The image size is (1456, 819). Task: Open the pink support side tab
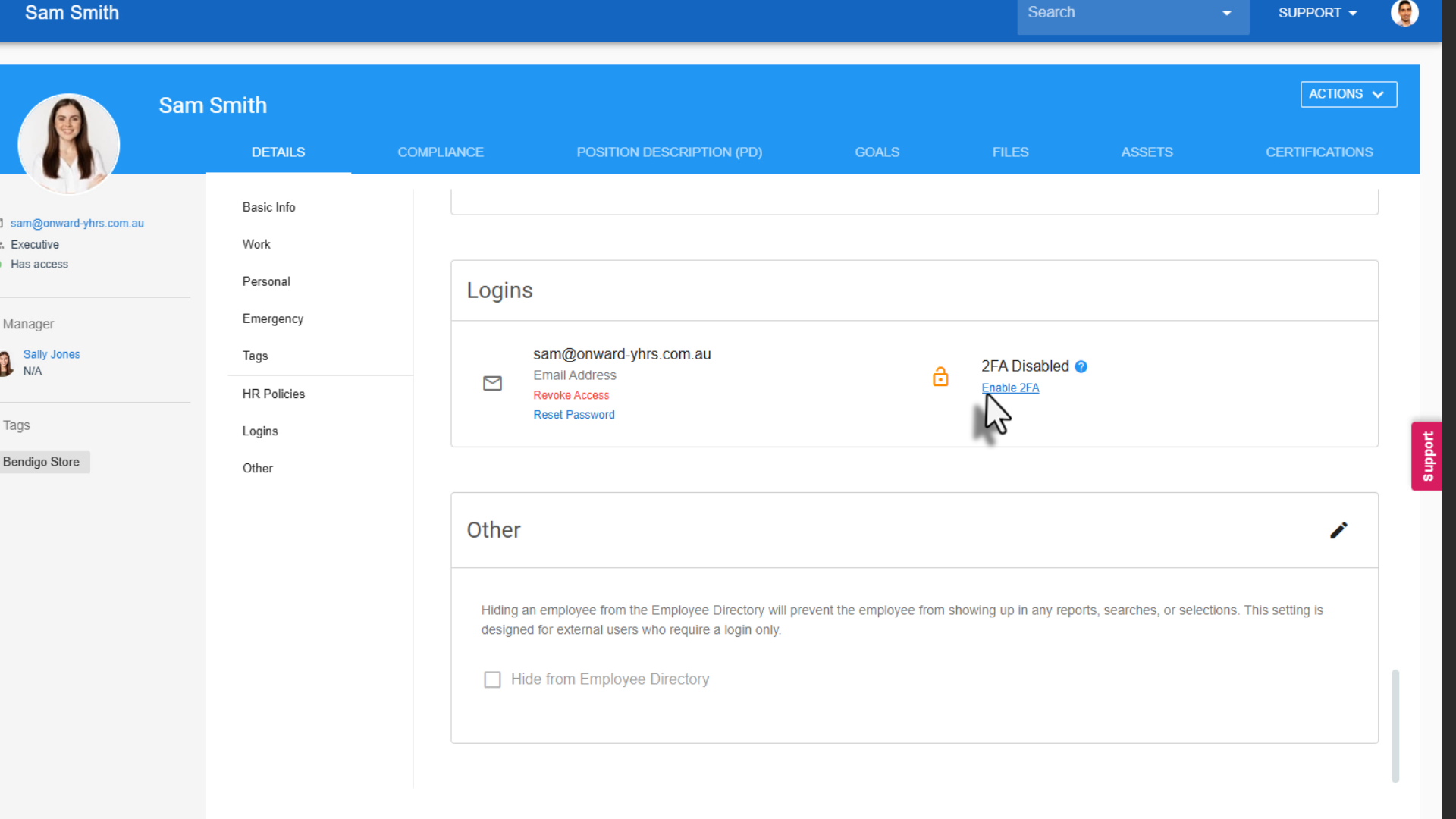[1427, 457]
